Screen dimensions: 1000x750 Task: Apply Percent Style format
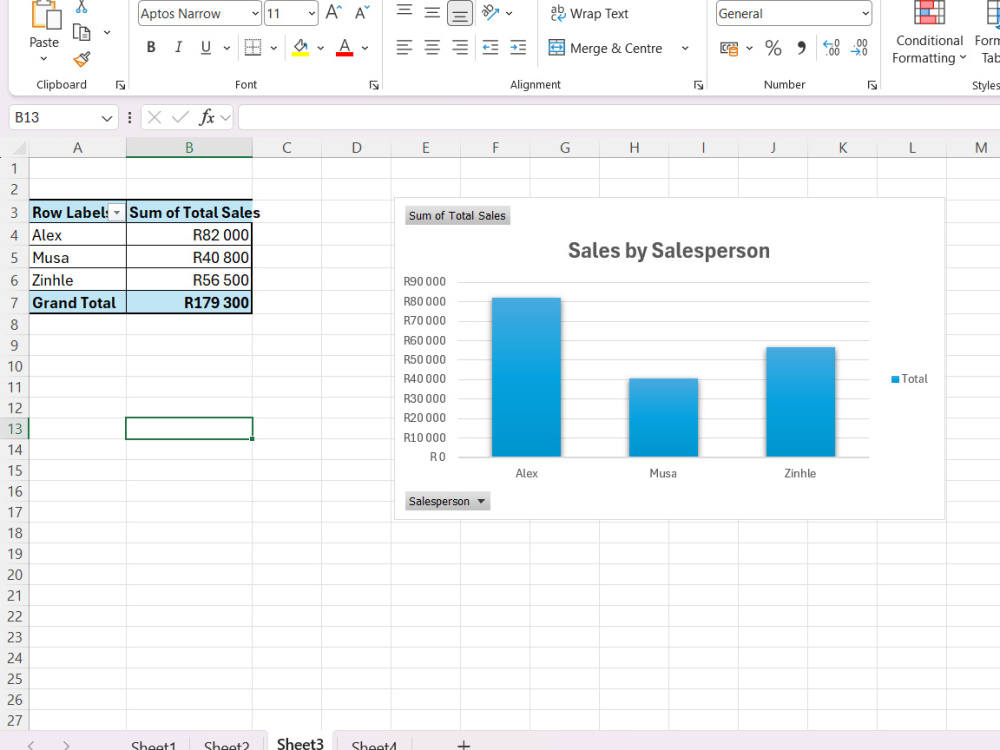773,48
